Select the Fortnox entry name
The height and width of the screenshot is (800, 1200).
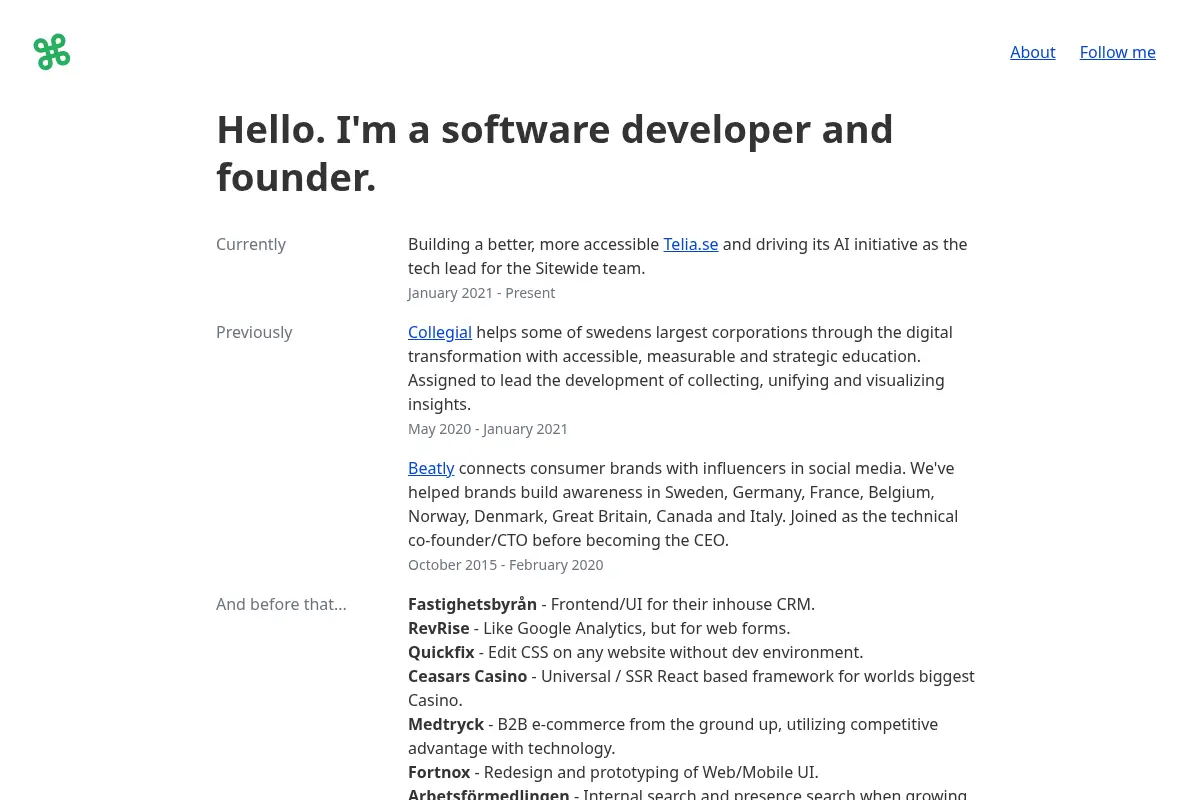pos(439,772)
